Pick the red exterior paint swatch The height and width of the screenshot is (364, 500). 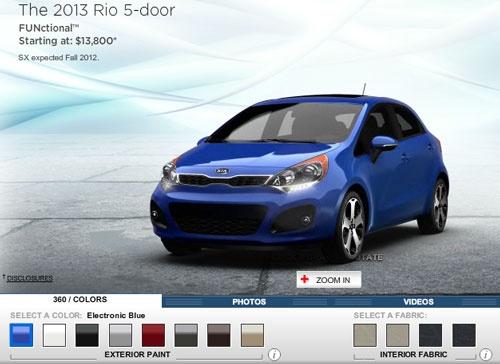[153, 335]
